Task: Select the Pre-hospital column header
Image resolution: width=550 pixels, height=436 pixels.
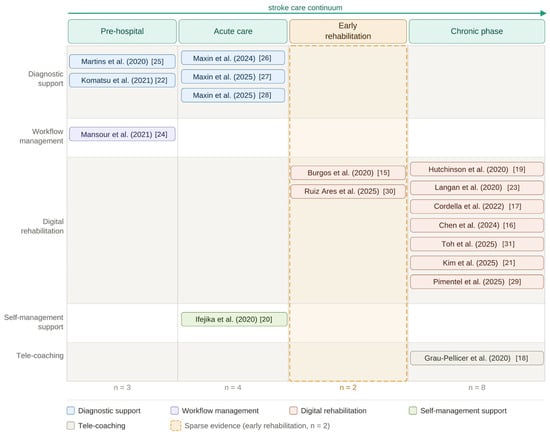Action: click(x=122, y=31)
